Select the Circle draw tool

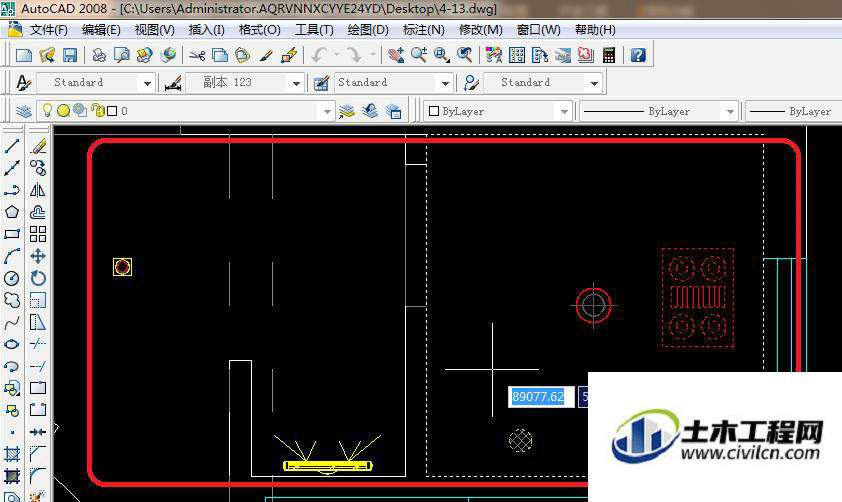[12, 278]
